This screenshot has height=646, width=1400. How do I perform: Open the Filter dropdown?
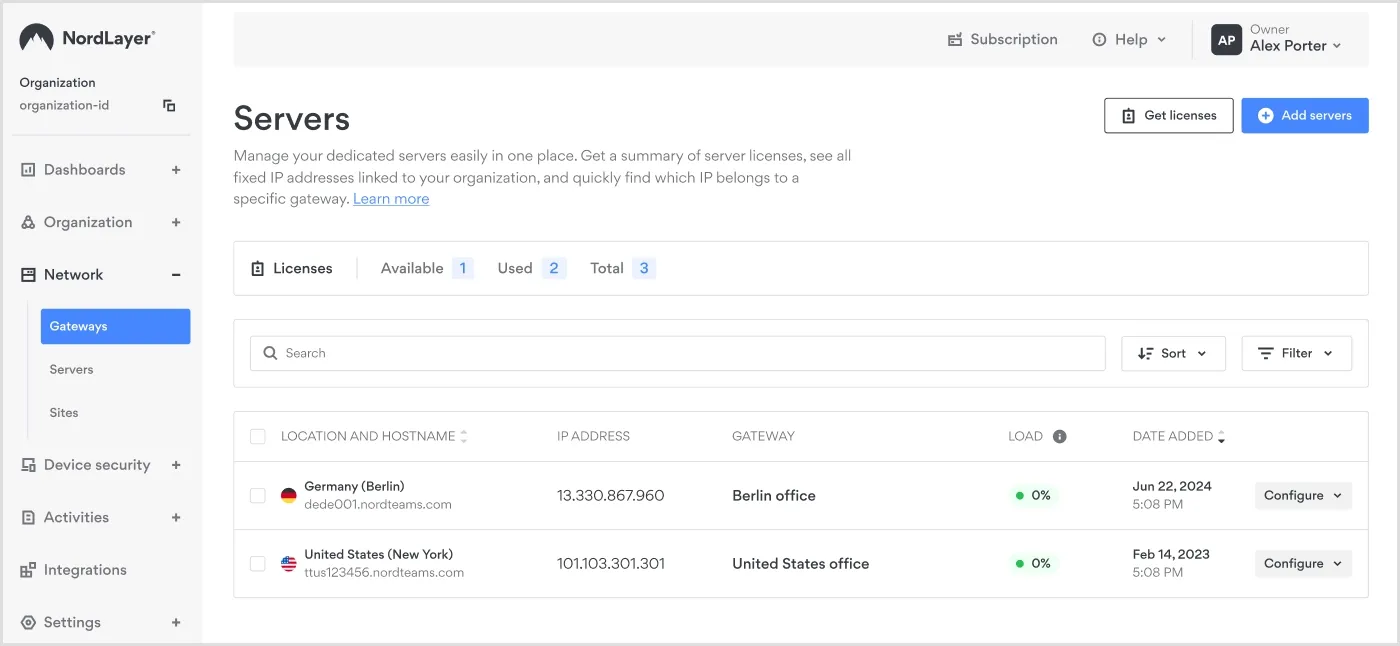click(1296, 352)
